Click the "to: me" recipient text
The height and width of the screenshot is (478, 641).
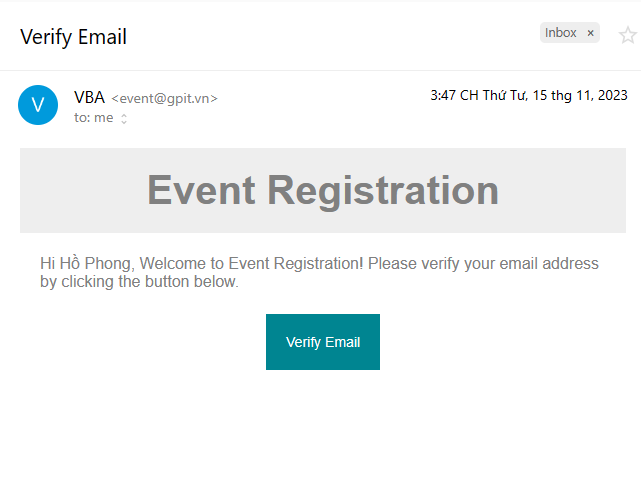[94, 118]
